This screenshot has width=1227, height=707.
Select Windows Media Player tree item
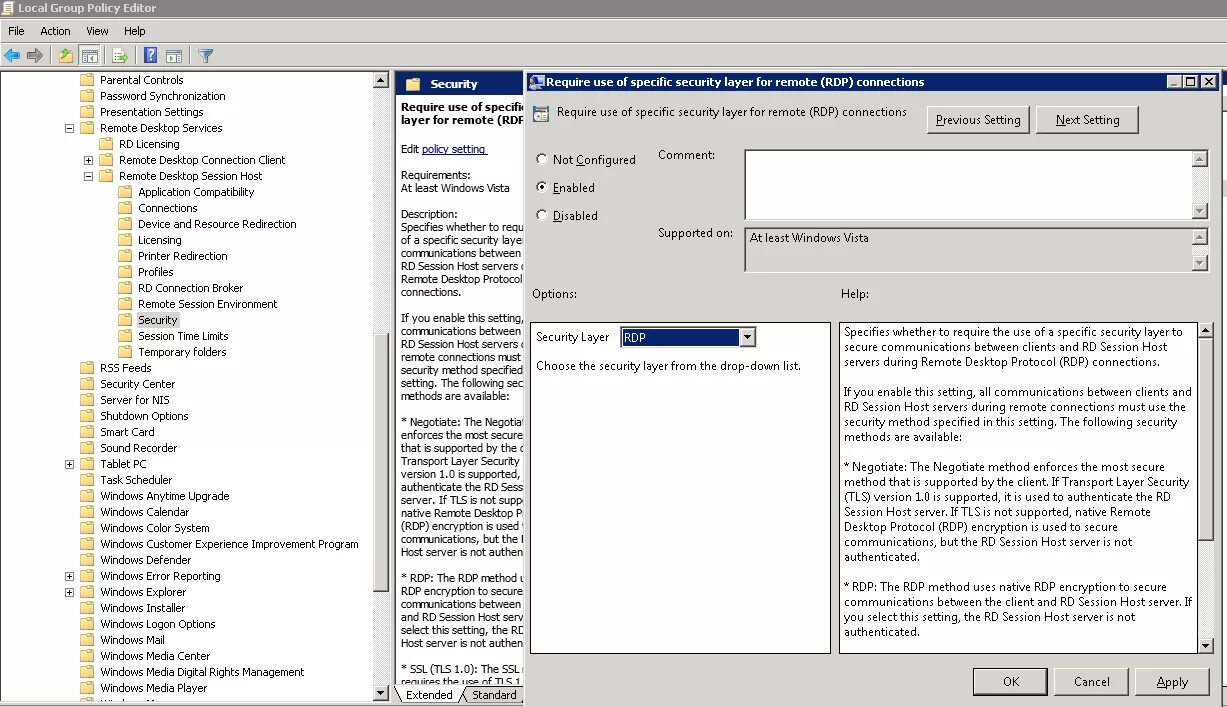click(154, 688)
